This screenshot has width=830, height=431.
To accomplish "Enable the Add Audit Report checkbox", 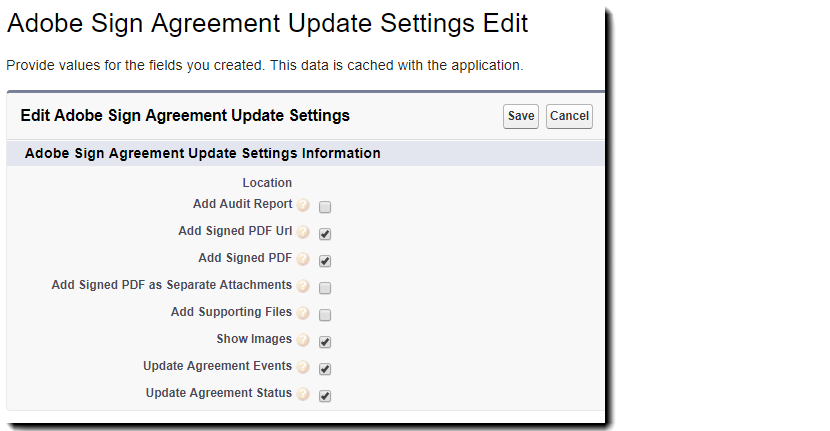I will pos(325,207).
